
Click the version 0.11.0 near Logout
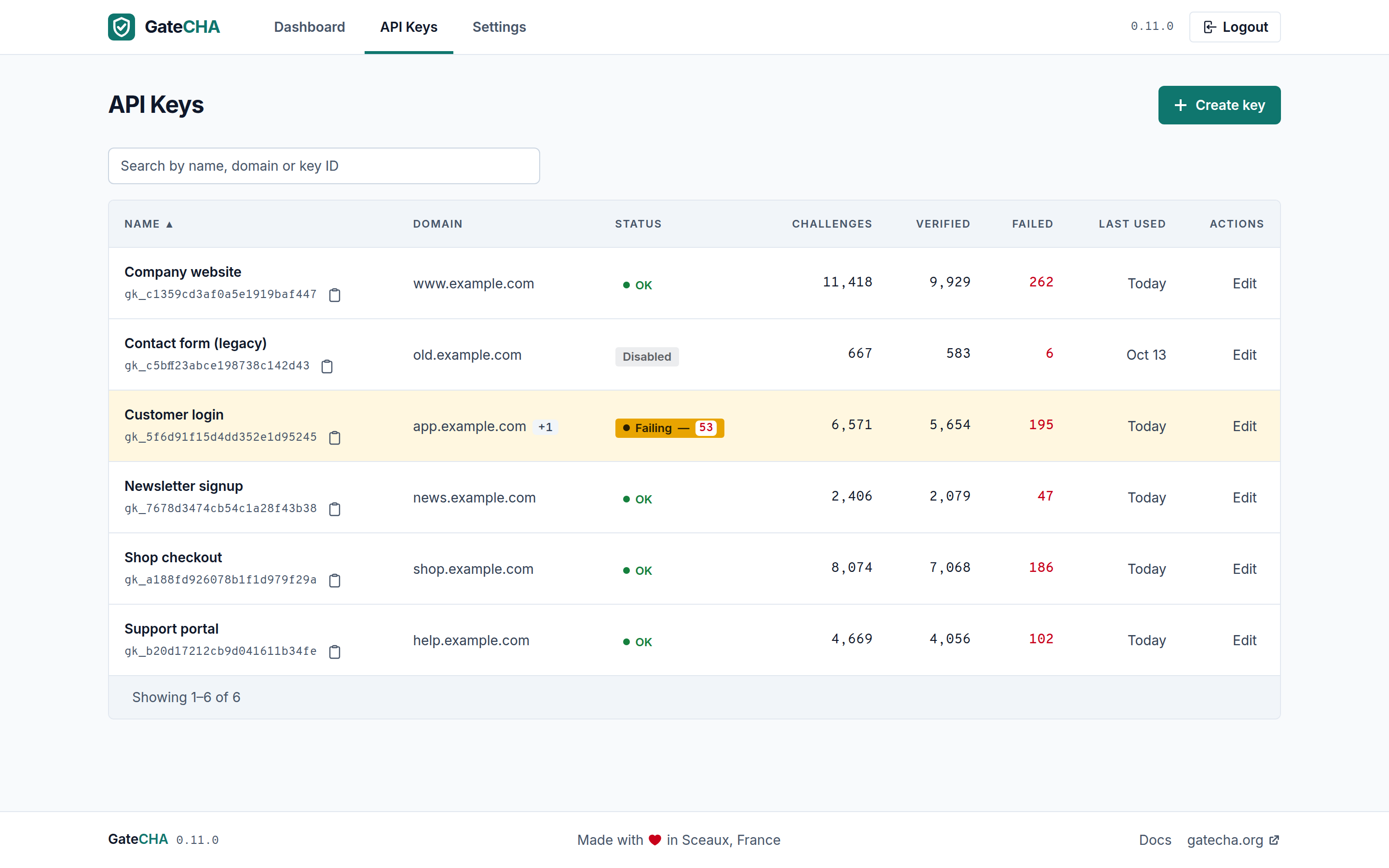(1152, 27)
